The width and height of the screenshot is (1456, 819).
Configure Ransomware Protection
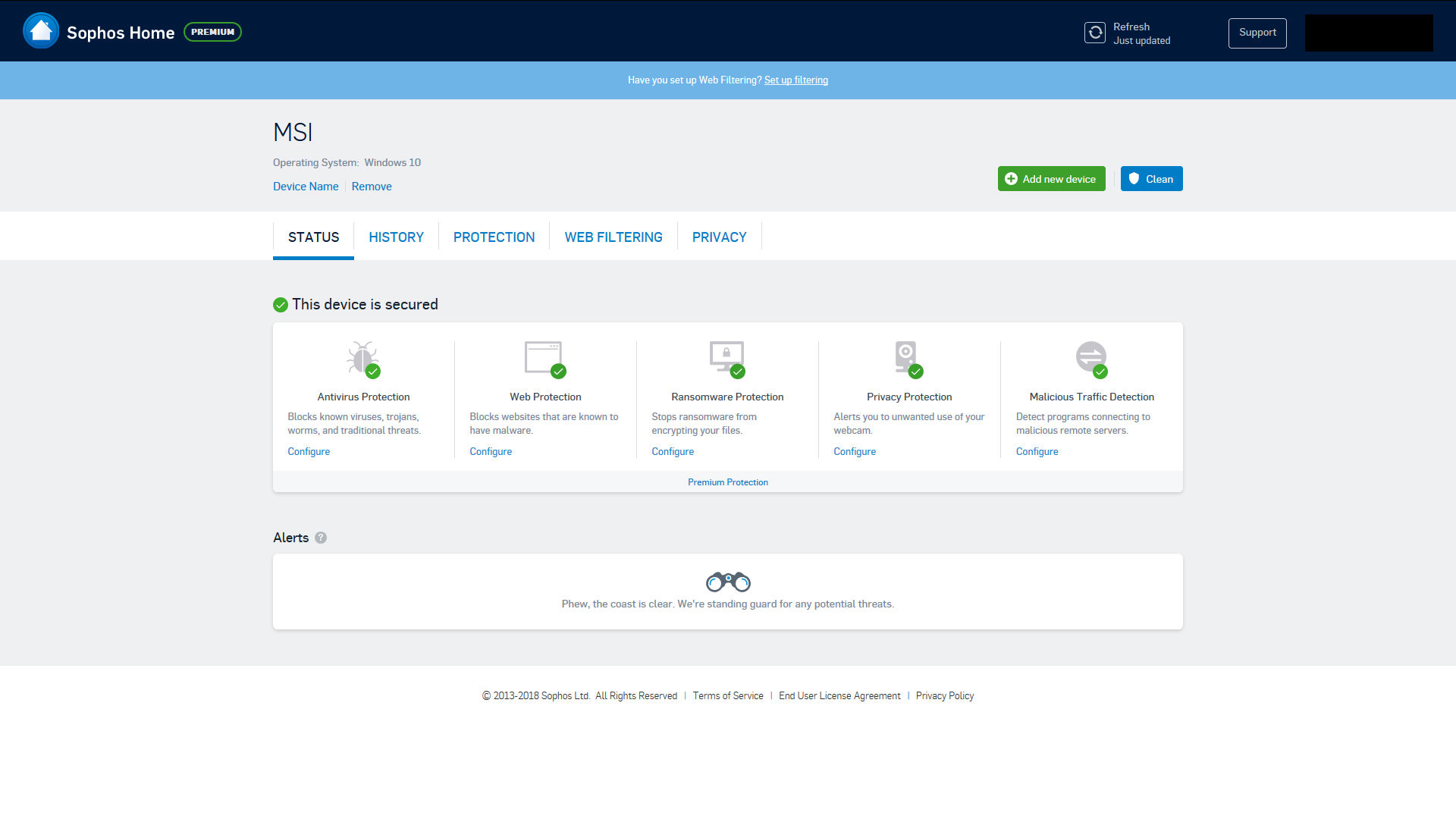[x=673, y=451]
